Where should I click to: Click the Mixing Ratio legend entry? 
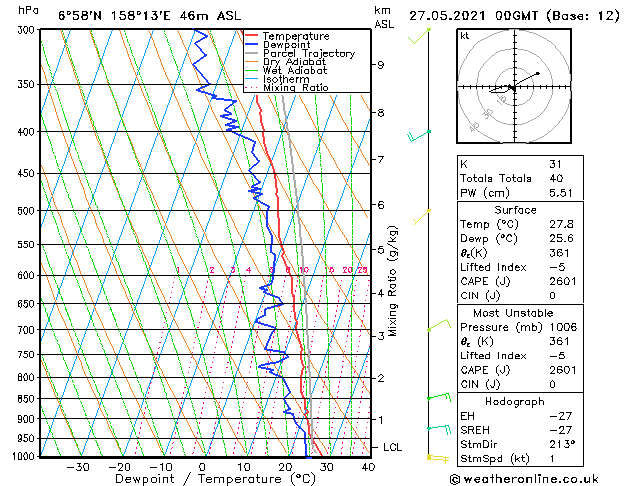(x=296, y=88)
